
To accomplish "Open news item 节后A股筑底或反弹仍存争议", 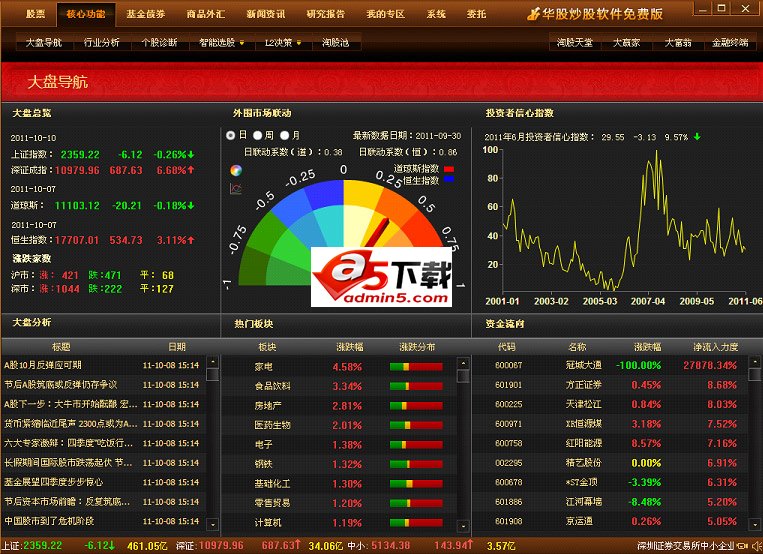I will [x=61, y=385].
